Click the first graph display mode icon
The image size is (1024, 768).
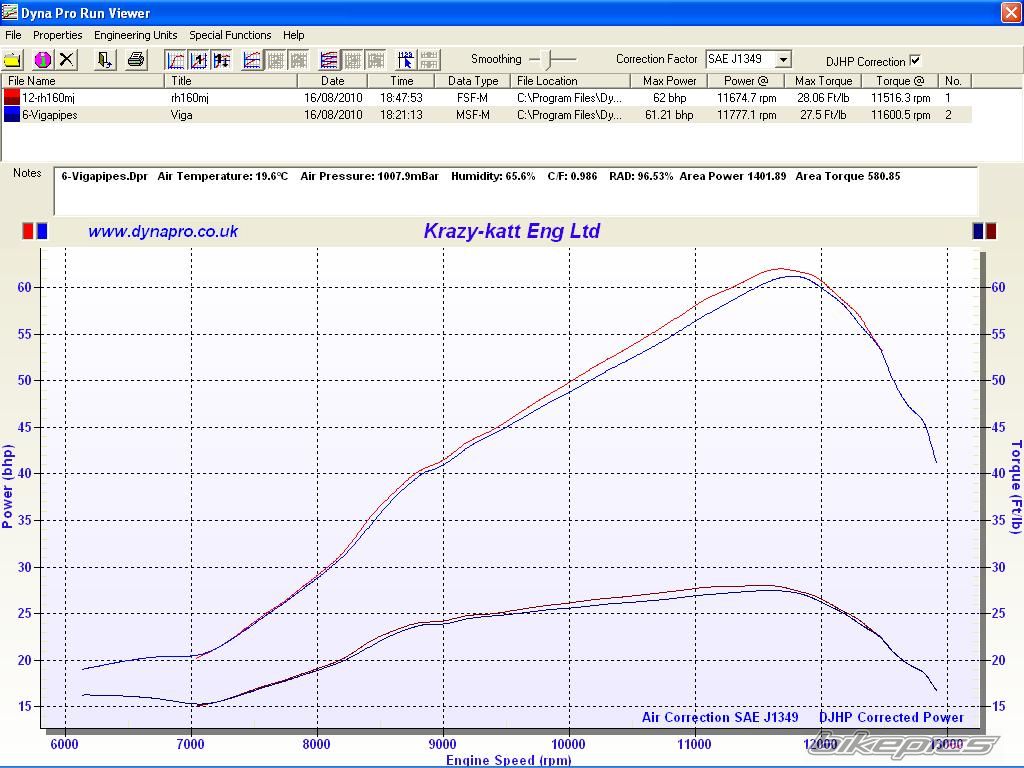[175, 60]
